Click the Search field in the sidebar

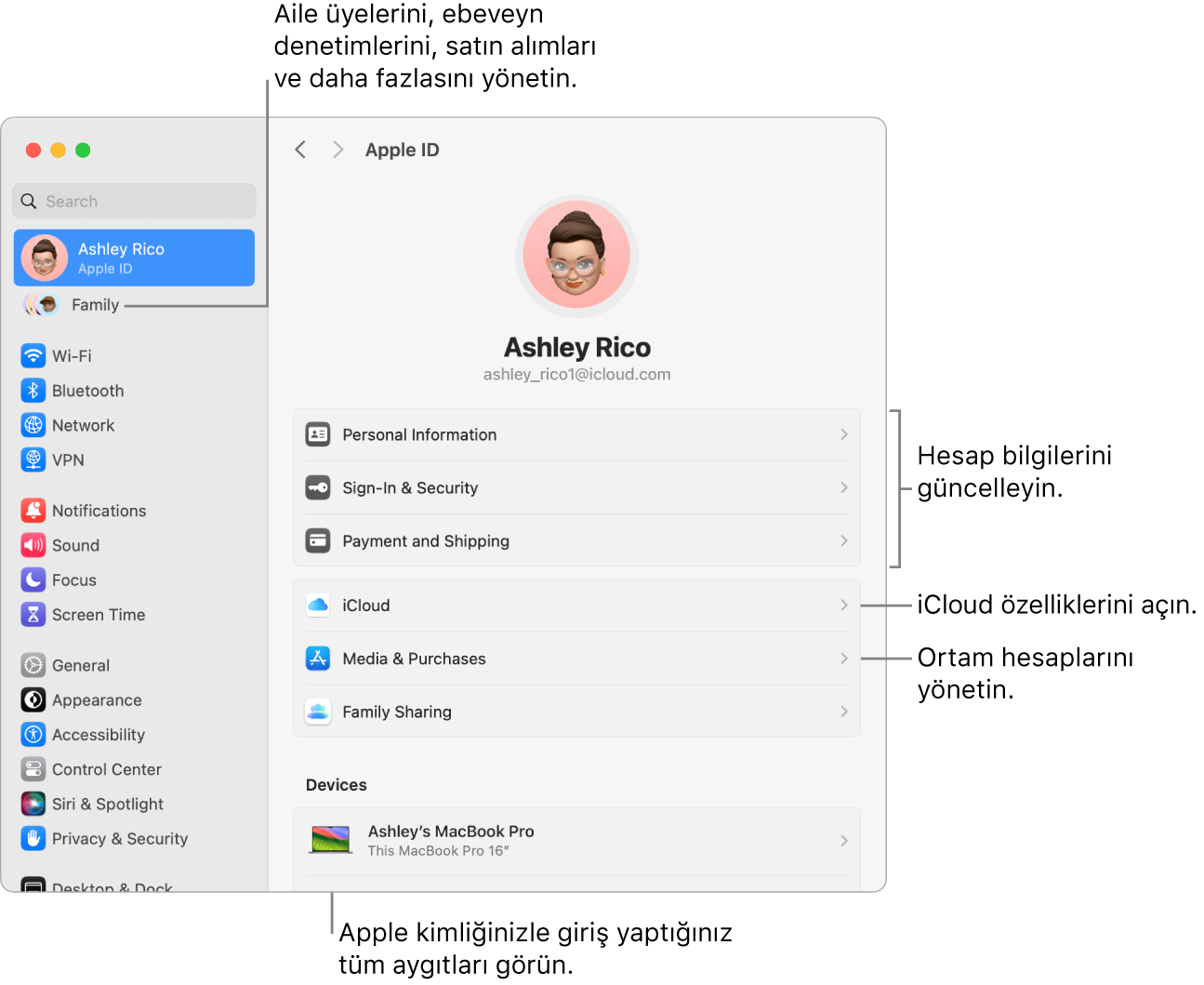133,200
